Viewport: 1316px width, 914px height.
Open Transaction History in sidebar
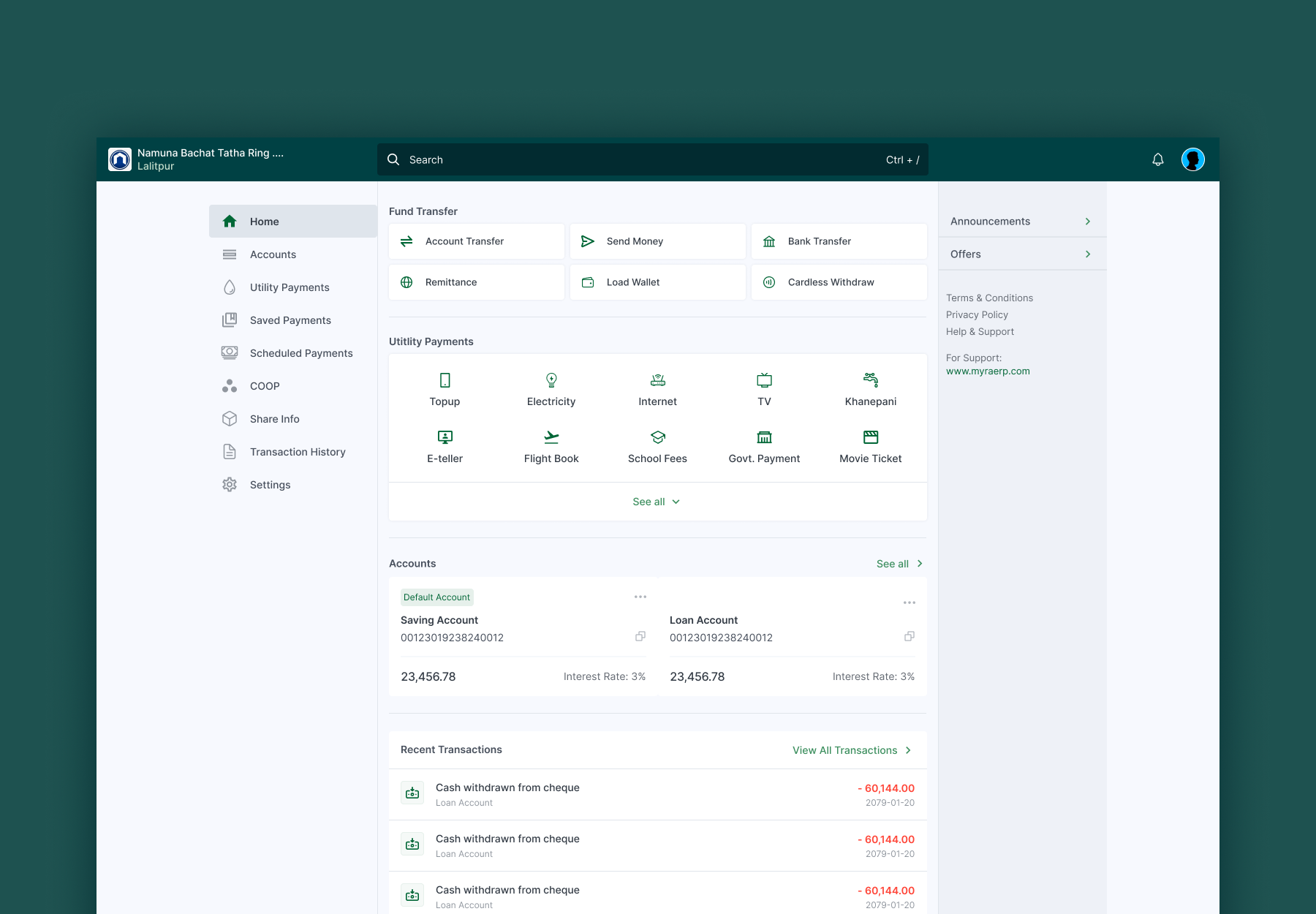[293, 451]
